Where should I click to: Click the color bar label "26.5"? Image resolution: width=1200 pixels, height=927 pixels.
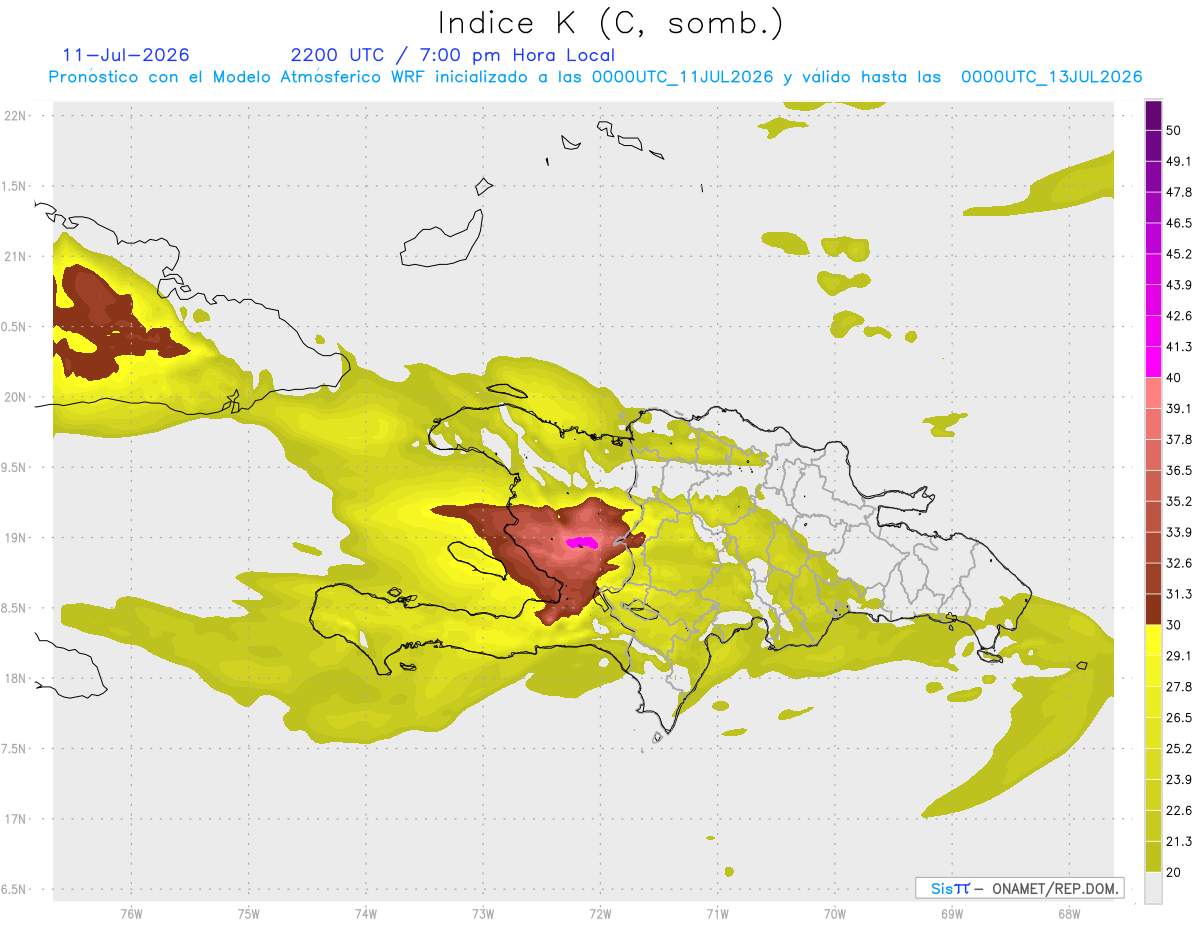coord(1179,718)
